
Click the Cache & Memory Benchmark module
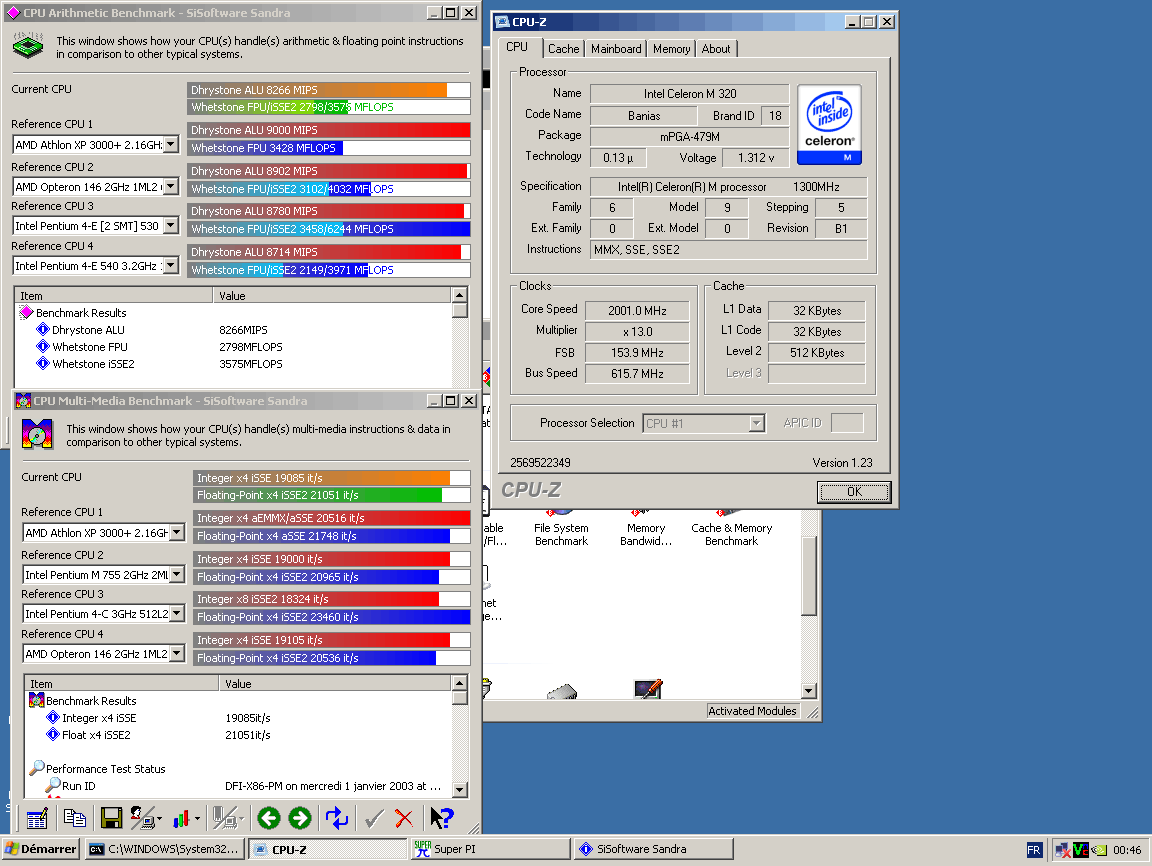731,534
